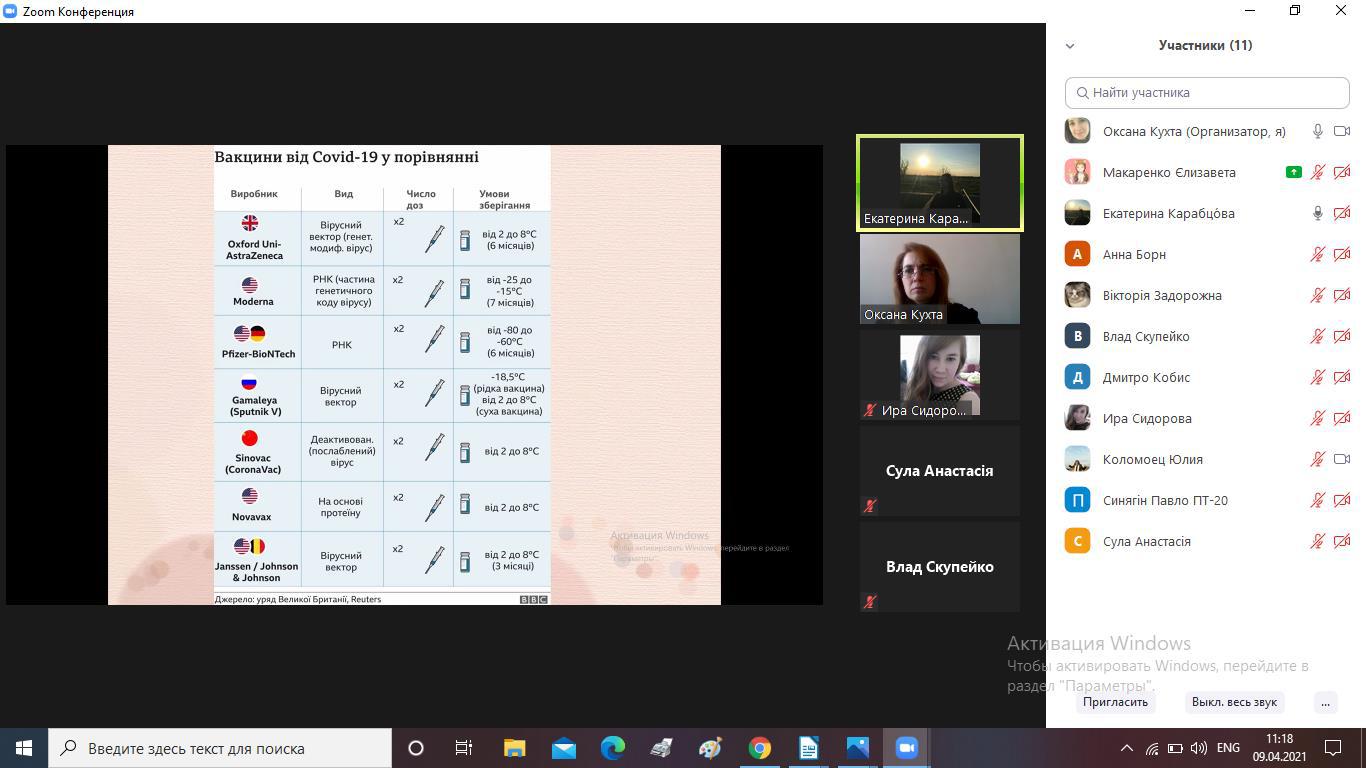Click Коломоец Юлия's camera icon

tap(1342, 459)
